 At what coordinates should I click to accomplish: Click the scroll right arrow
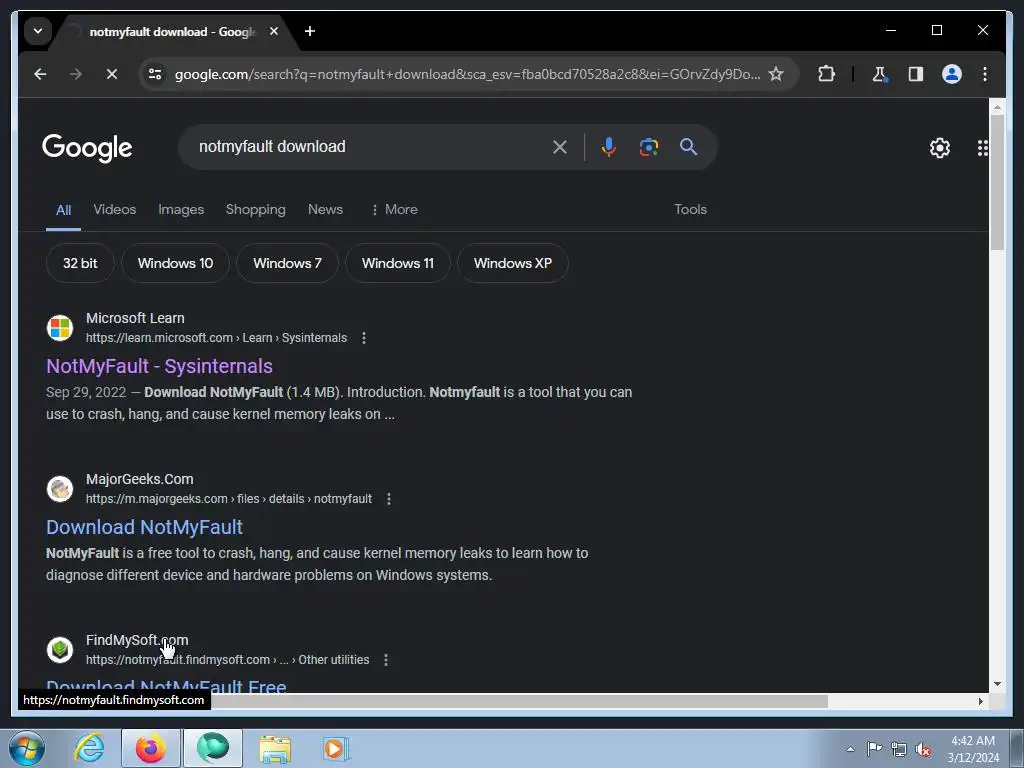(x=980, y=701)
